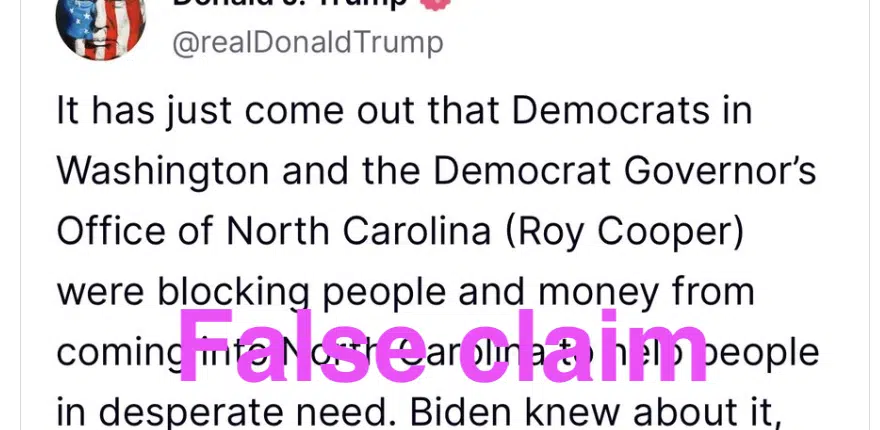880x430 pixels.
Task: Open the American flag profile avatar
Action: click(100, 24)
